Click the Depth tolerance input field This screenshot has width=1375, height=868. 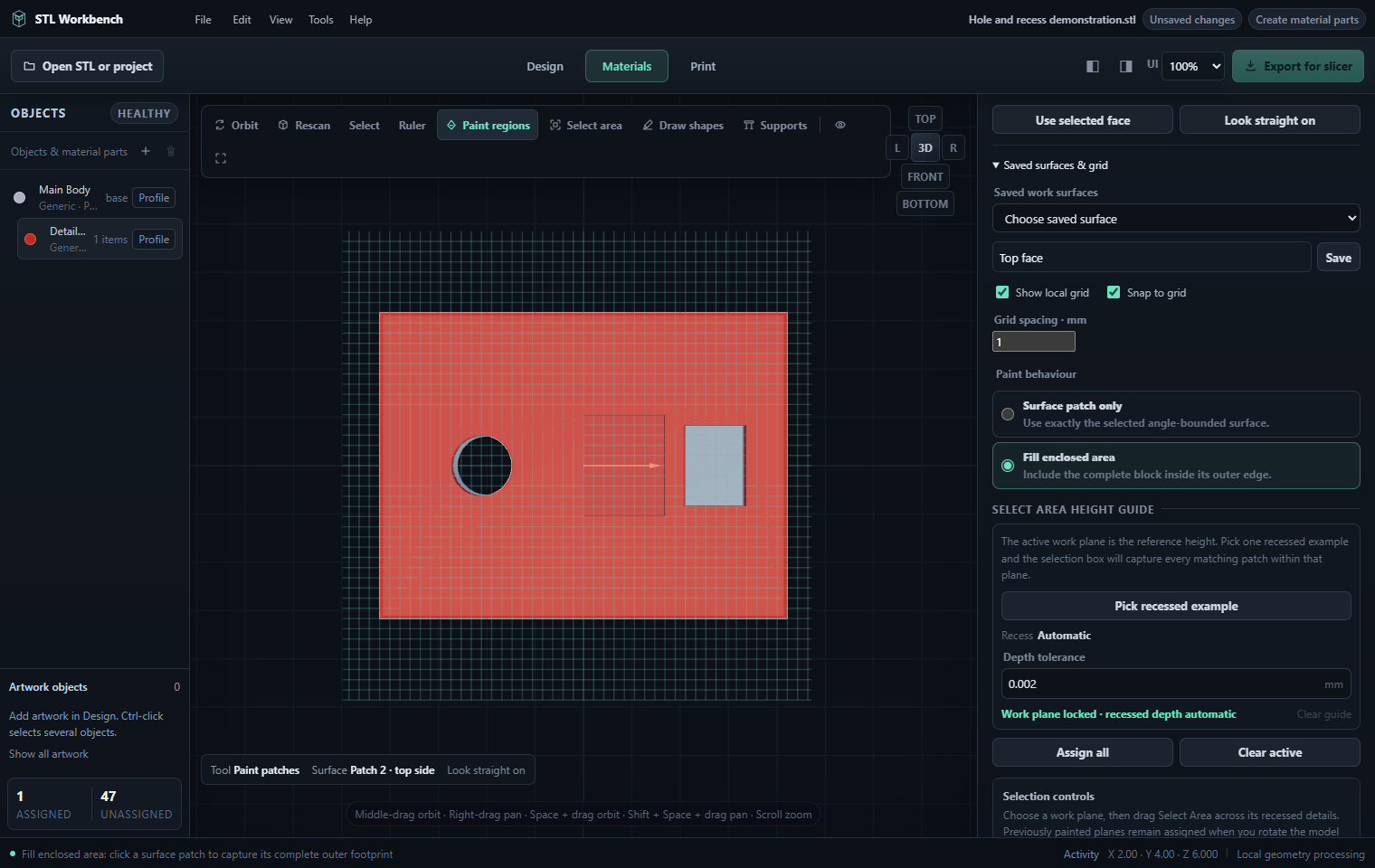pos(1176,684)
